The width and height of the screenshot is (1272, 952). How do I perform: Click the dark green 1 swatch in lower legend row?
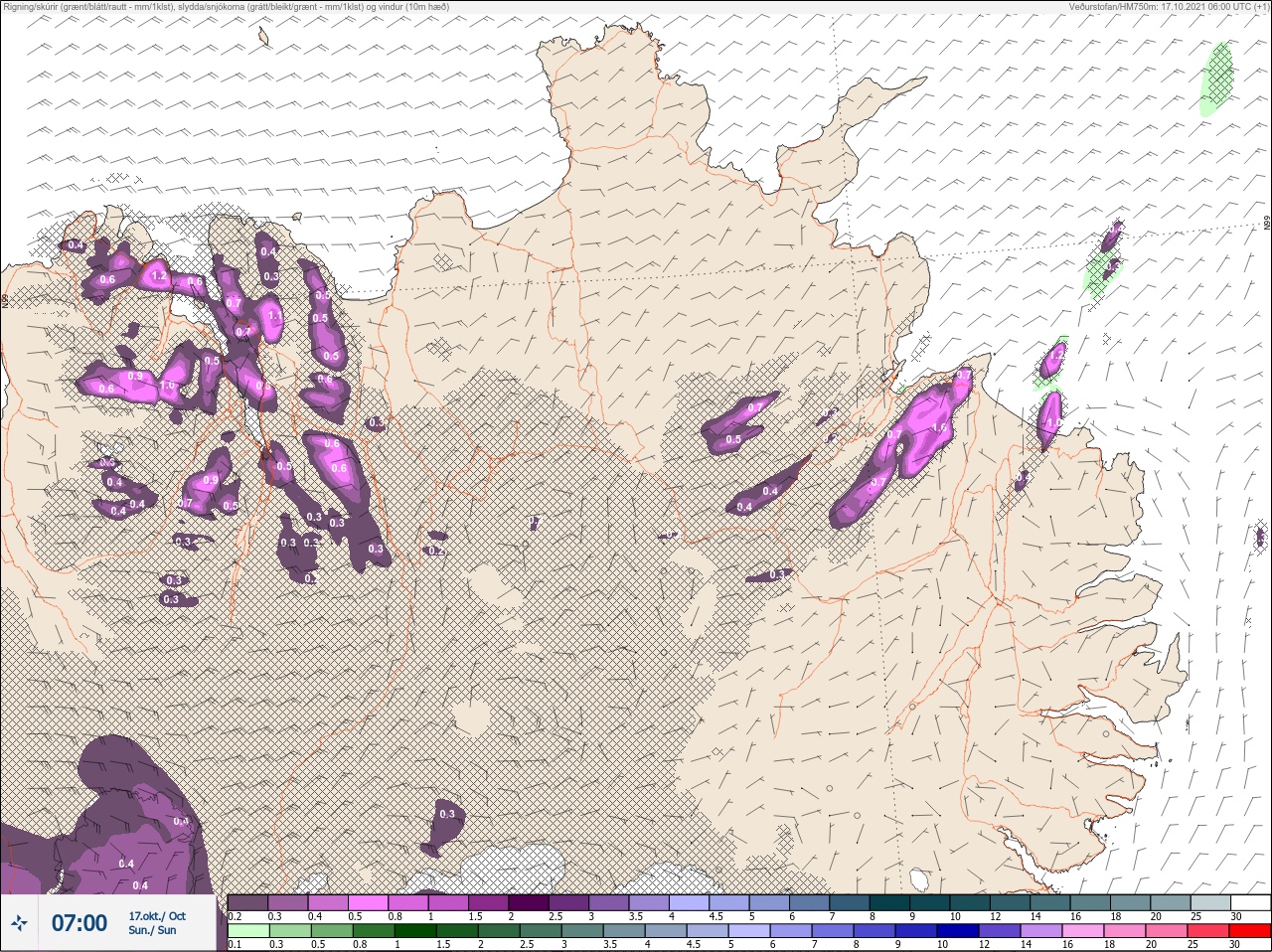tap(415, 931)
